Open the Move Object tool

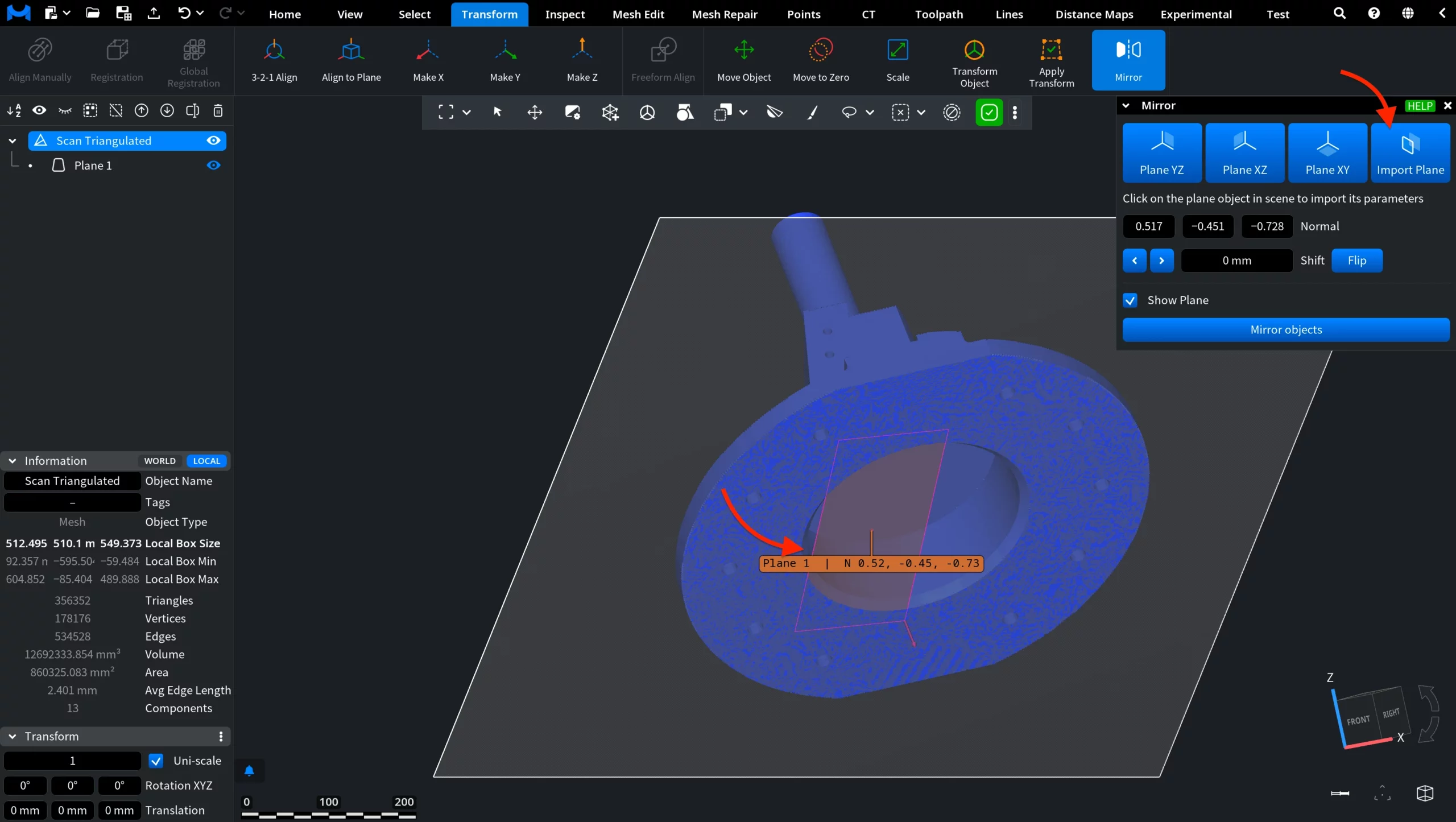(744, 61)
